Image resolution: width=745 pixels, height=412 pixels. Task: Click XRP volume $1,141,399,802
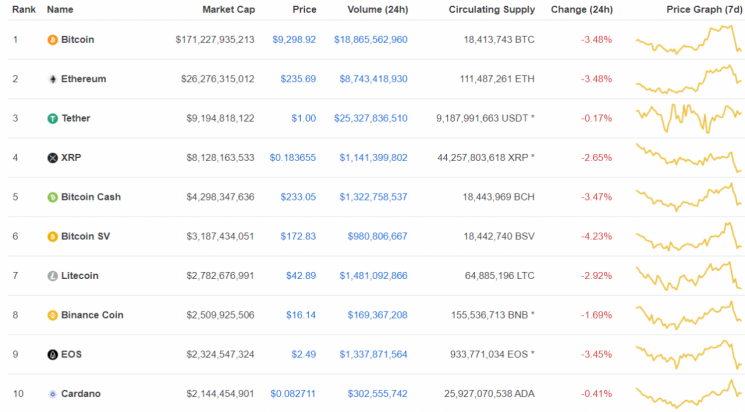373,158
